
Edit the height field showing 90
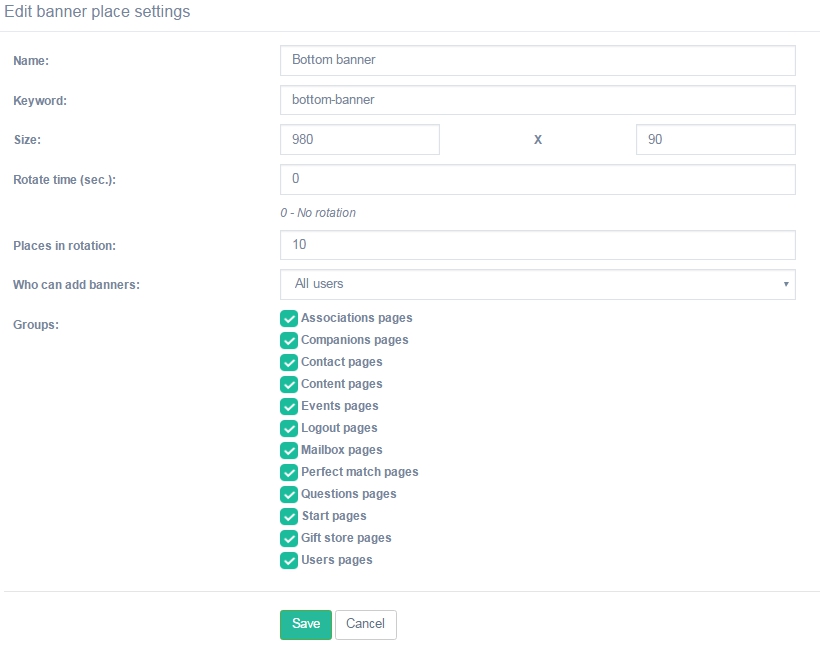(715, 140)
